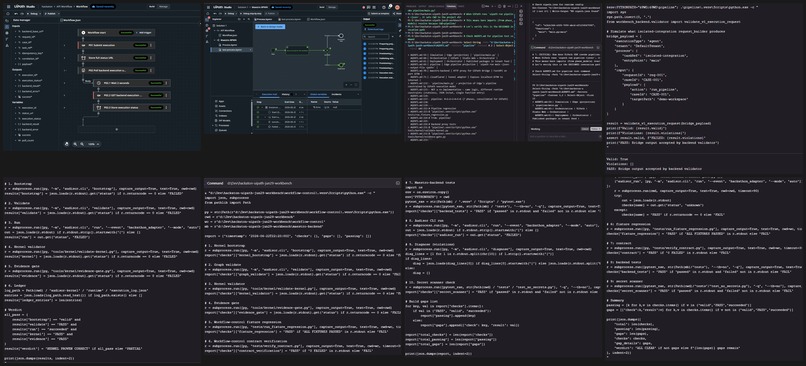Viewport: 806px width, 366px height.
Task: Open options menu for Wait 2 seconds node
Action: coord(167,83)
